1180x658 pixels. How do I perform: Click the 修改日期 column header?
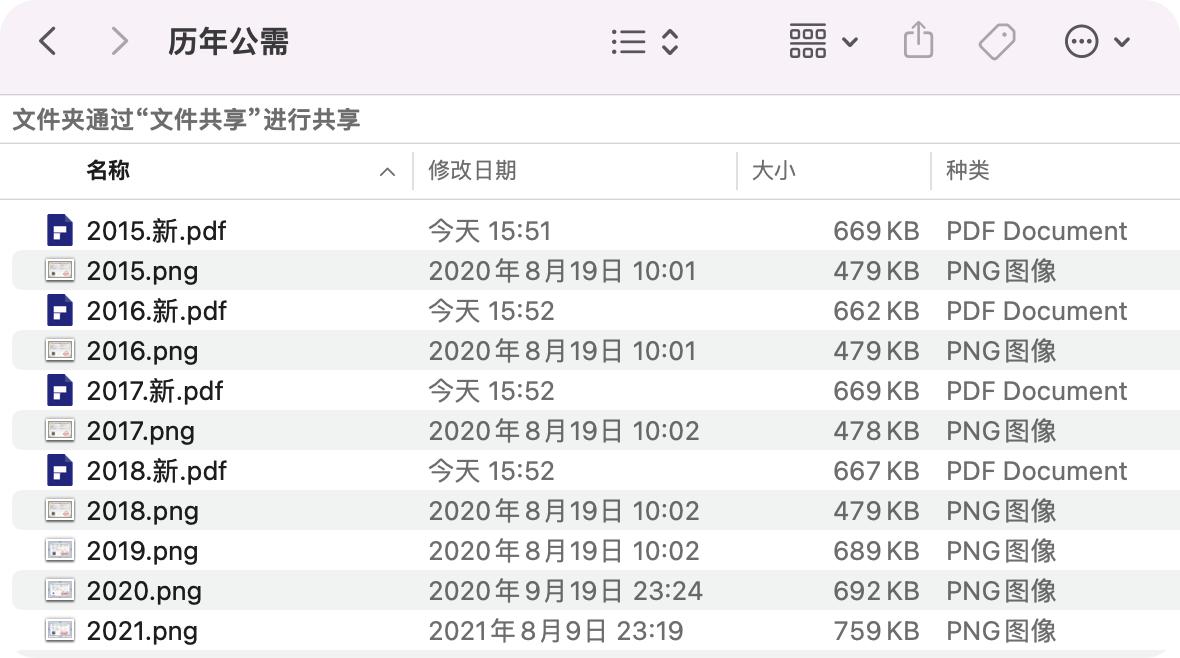[x=471, y=171]
